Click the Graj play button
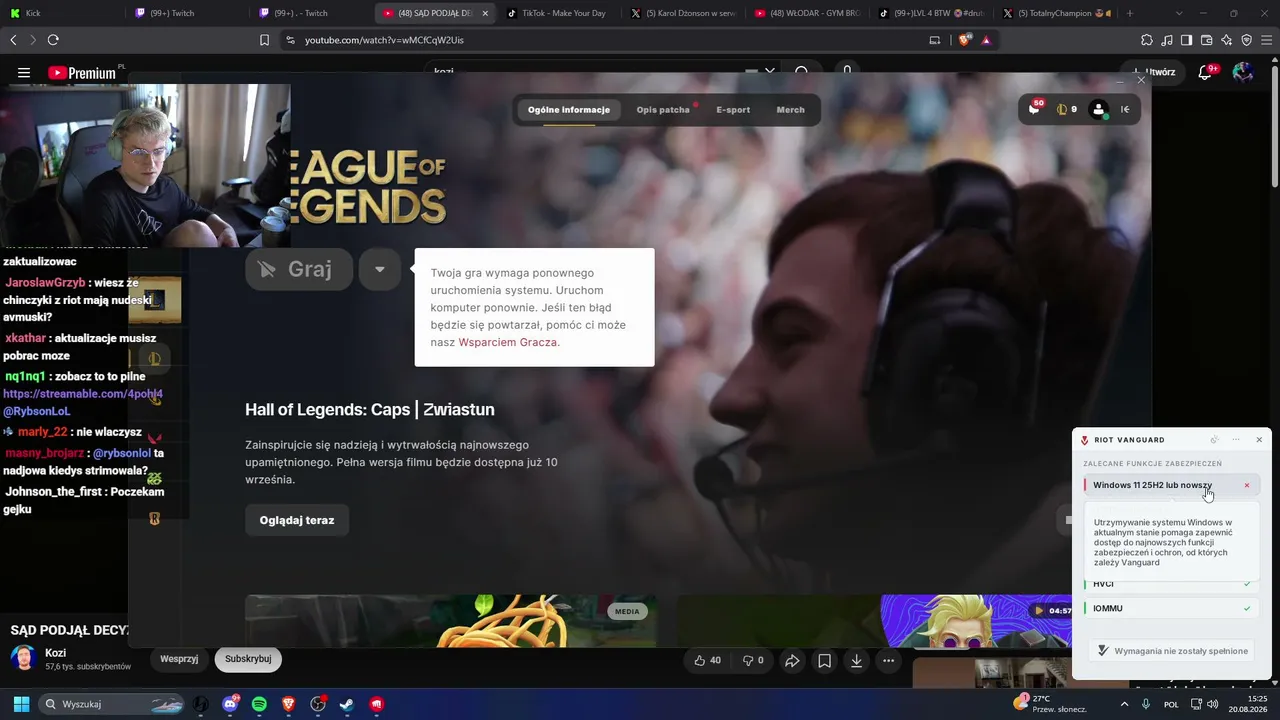The height and width of the screenshot is (720, 1280). click(x=299, y=269)
